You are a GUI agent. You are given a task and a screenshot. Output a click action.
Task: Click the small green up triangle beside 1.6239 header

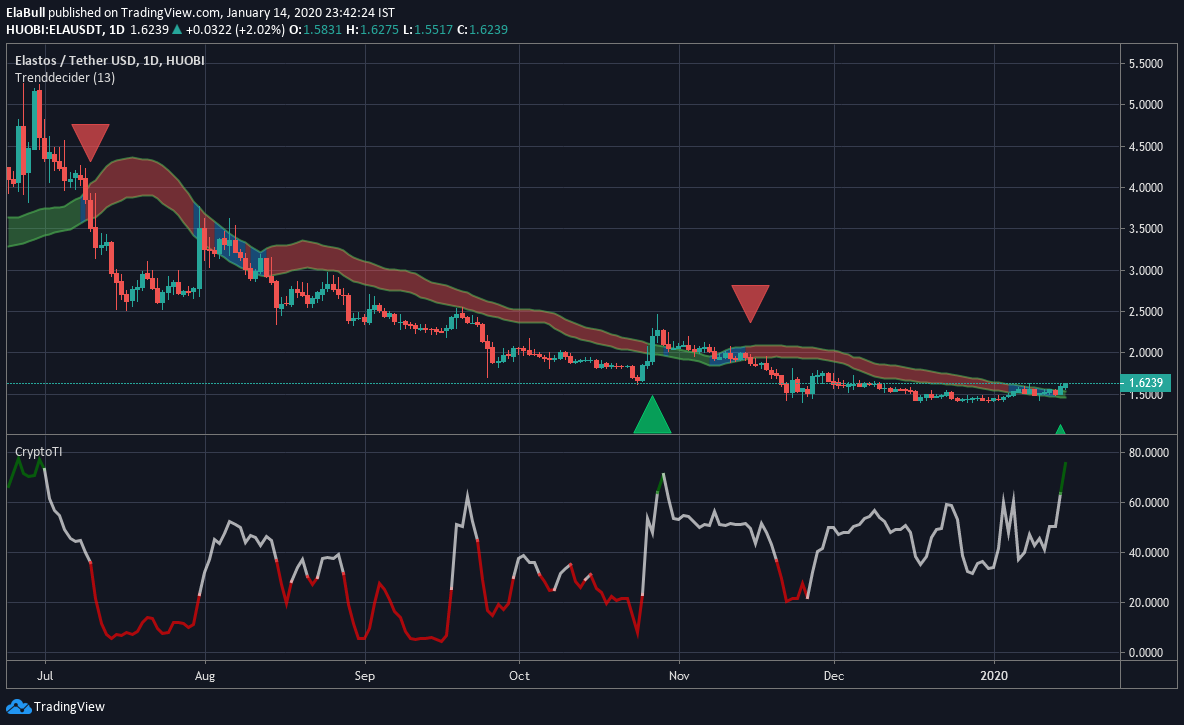pos(177,29)
